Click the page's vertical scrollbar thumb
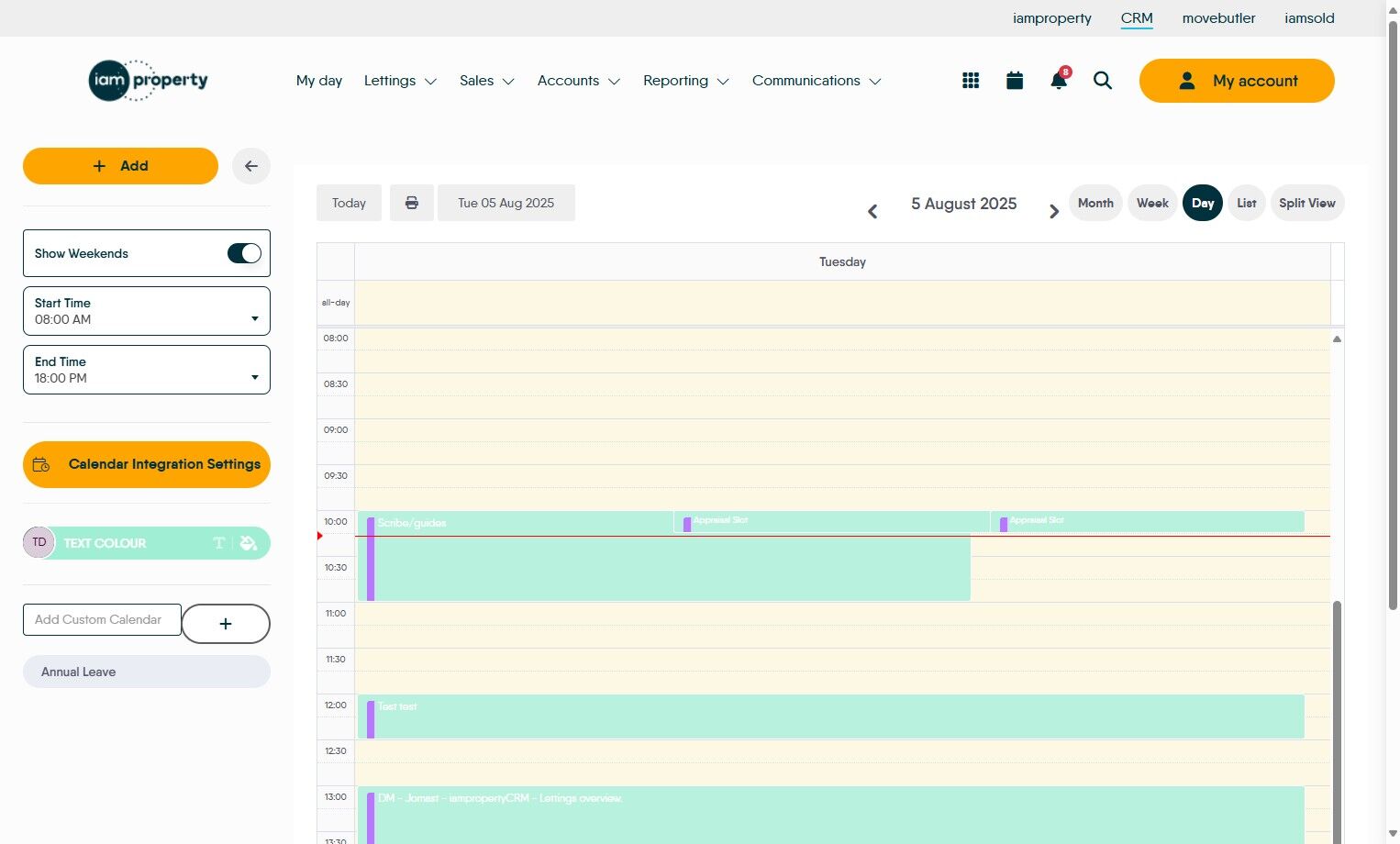The image size is (1400, 844). tap(1393, 315)
